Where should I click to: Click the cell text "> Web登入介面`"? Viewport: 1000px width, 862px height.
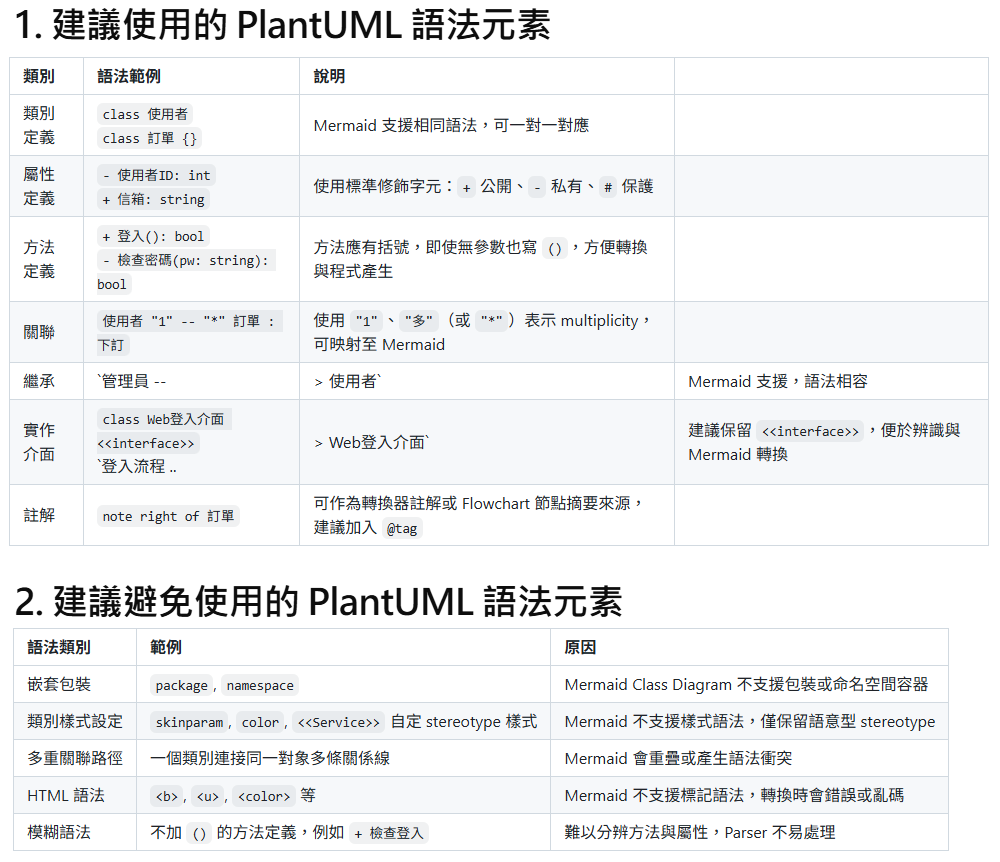[x=372, y=442]
